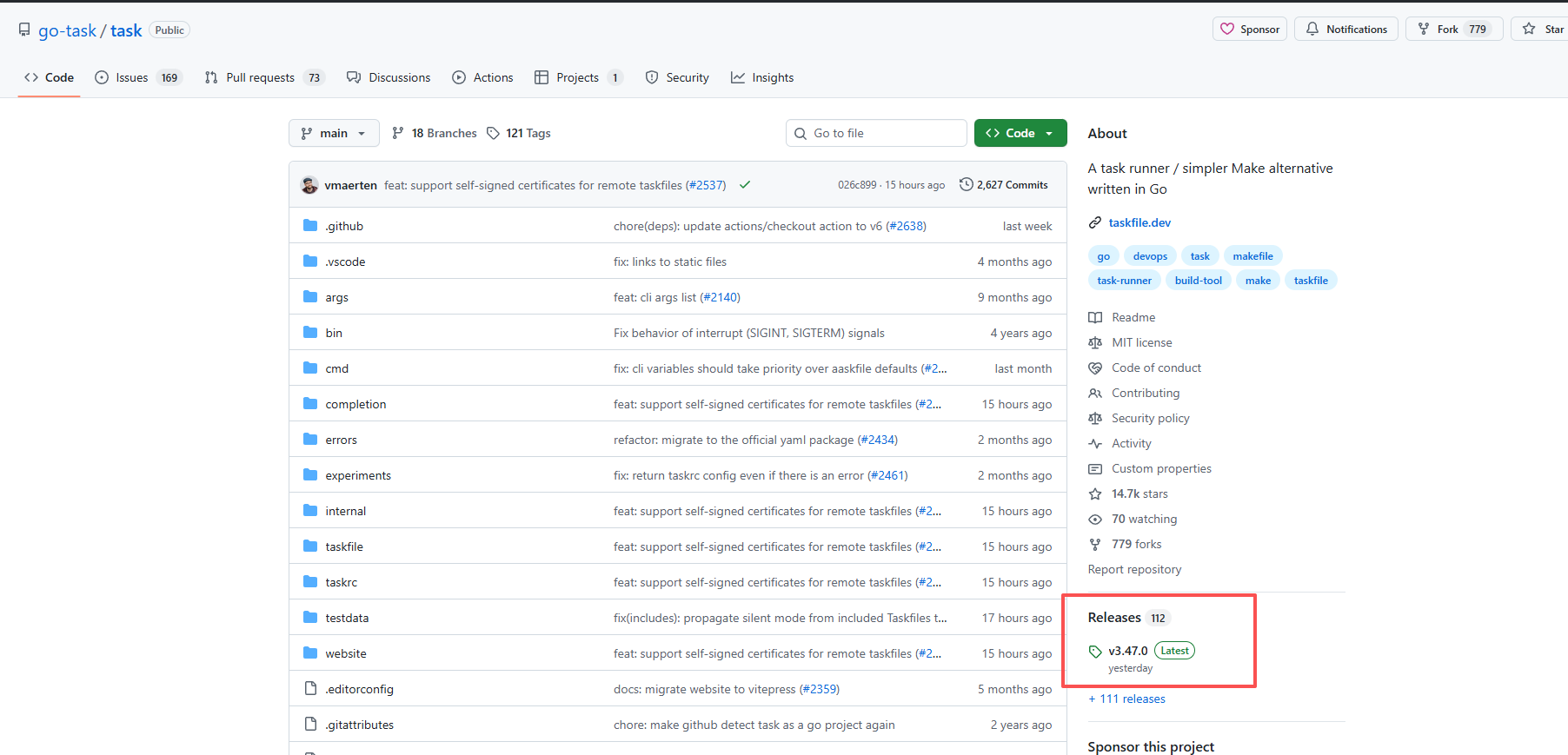Open the Insights tab

tap(762, 77)
